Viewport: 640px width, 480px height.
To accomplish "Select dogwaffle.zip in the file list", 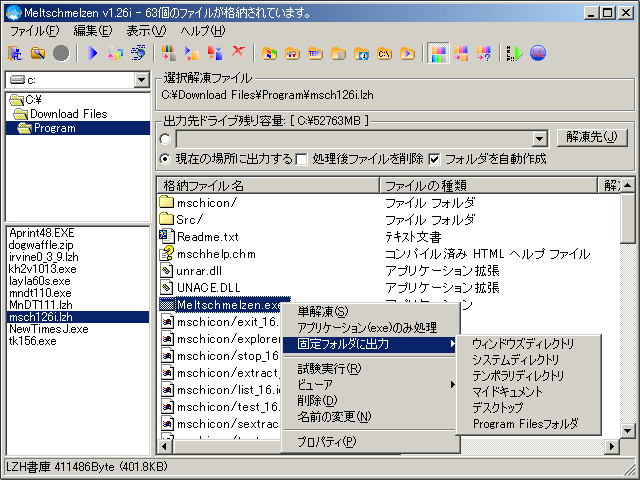I will pos(41,245).
